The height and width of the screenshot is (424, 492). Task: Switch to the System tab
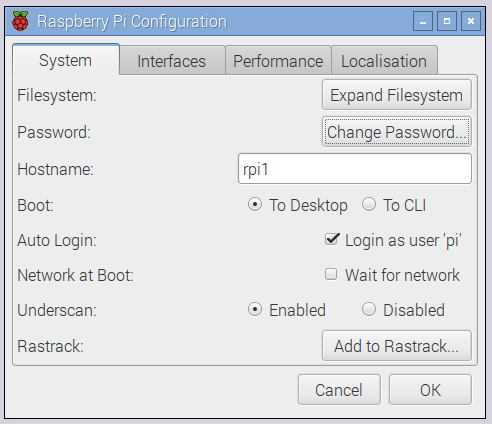(66, 60)
